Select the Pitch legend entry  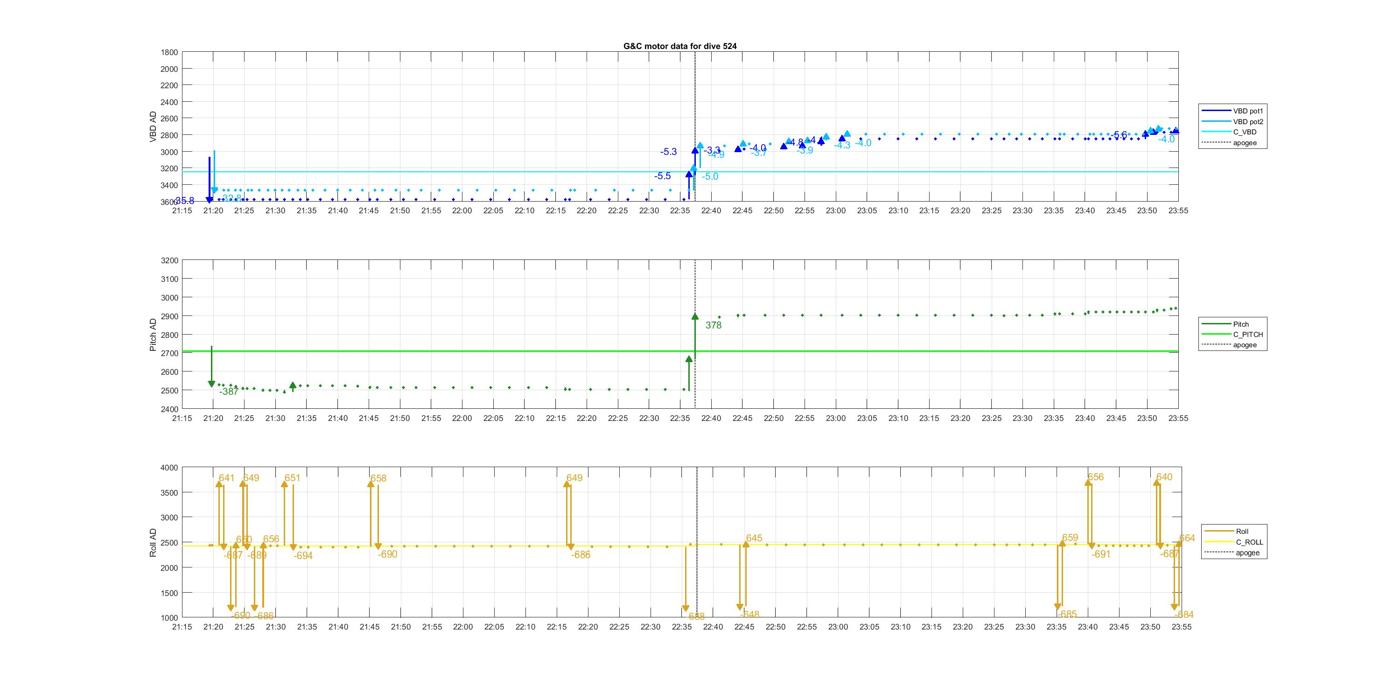(1227, 324)
